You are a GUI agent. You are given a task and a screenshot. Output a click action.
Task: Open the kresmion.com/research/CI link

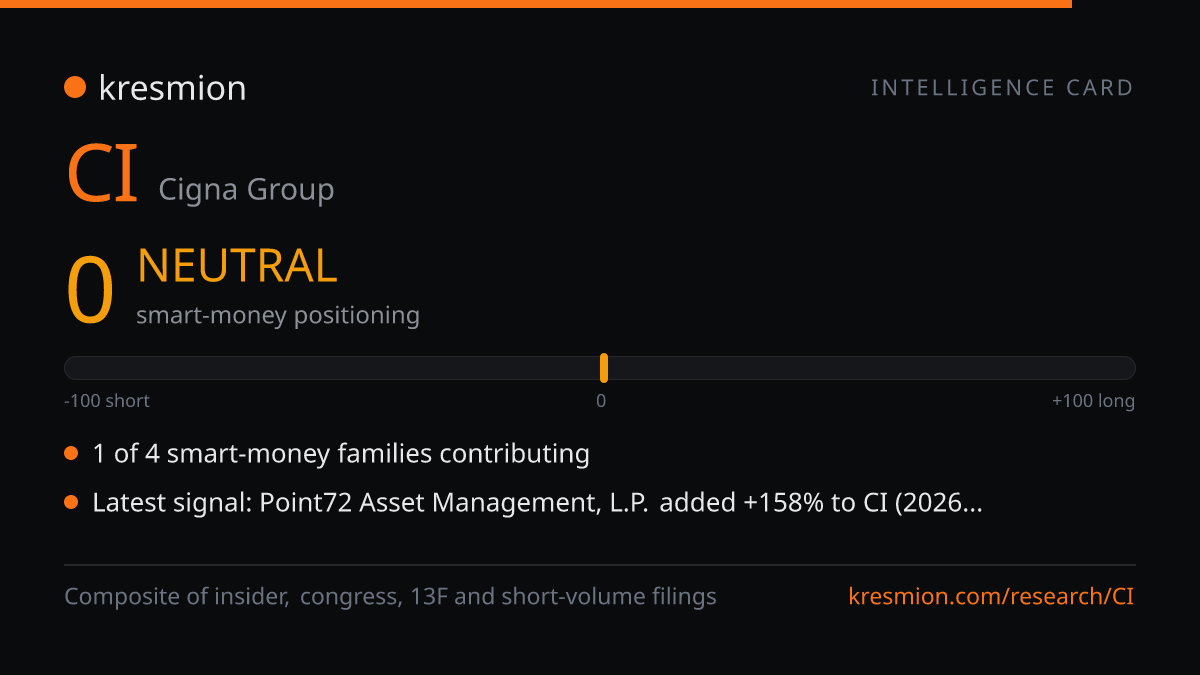pos(991,597)
